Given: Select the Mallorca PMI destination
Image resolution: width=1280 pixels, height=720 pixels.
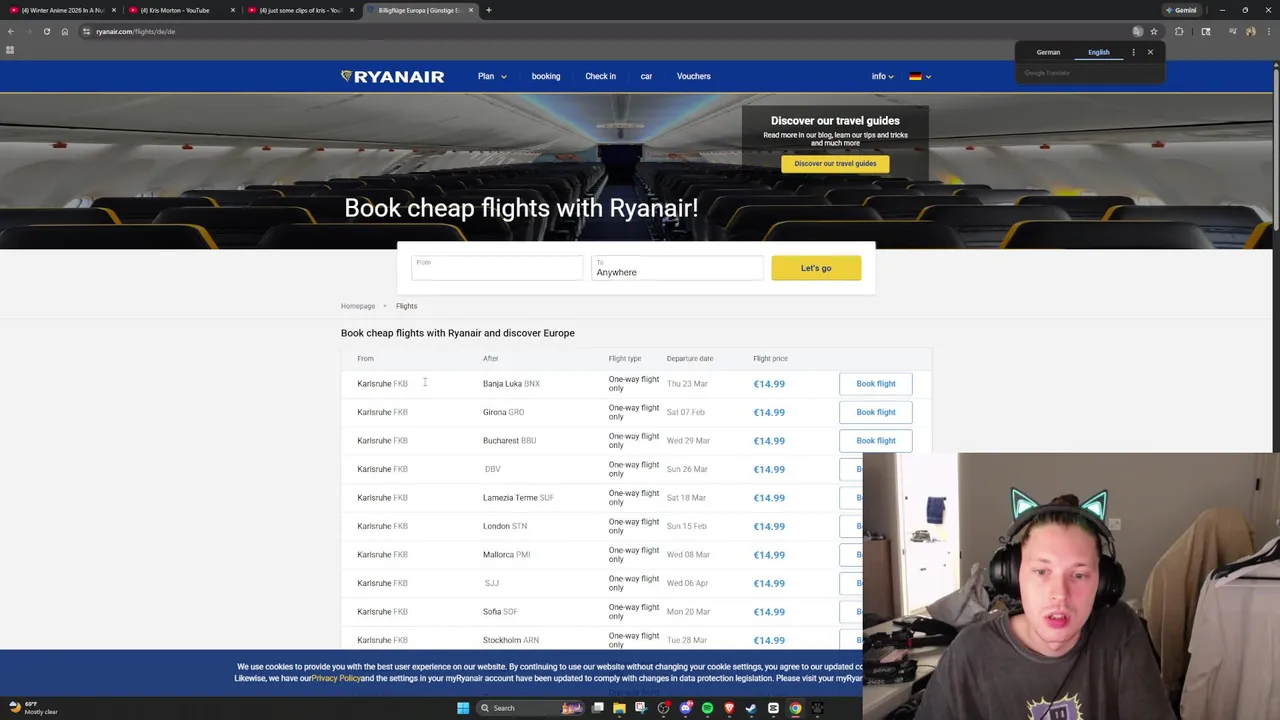Looking at the screenshot, I should coord(506,555).
